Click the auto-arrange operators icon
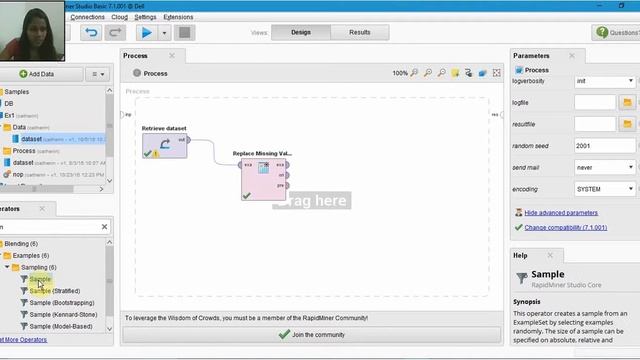 click(469, 73)
